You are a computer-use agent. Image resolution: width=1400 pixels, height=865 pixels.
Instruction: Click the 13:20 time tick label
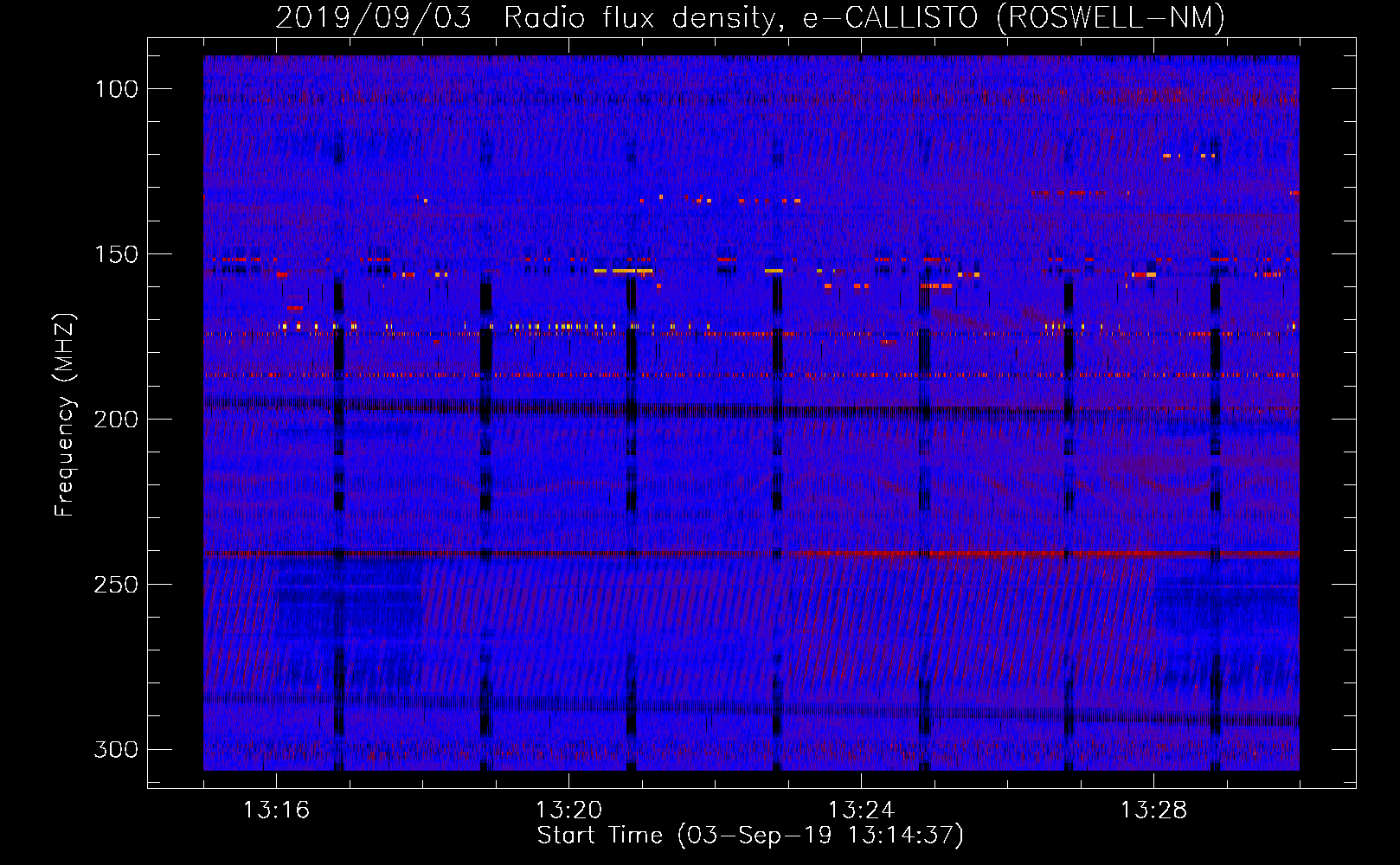[568, 811]
